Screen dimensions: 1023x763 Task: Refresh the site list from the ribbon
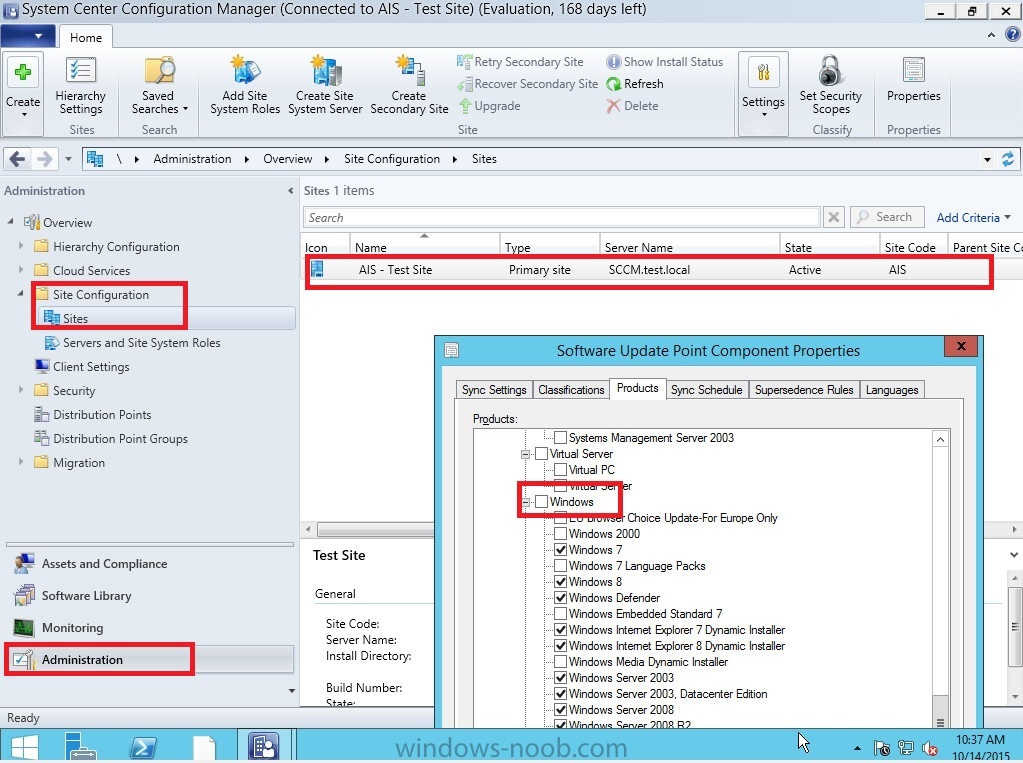pyautogui.click(x=635, y=84)
